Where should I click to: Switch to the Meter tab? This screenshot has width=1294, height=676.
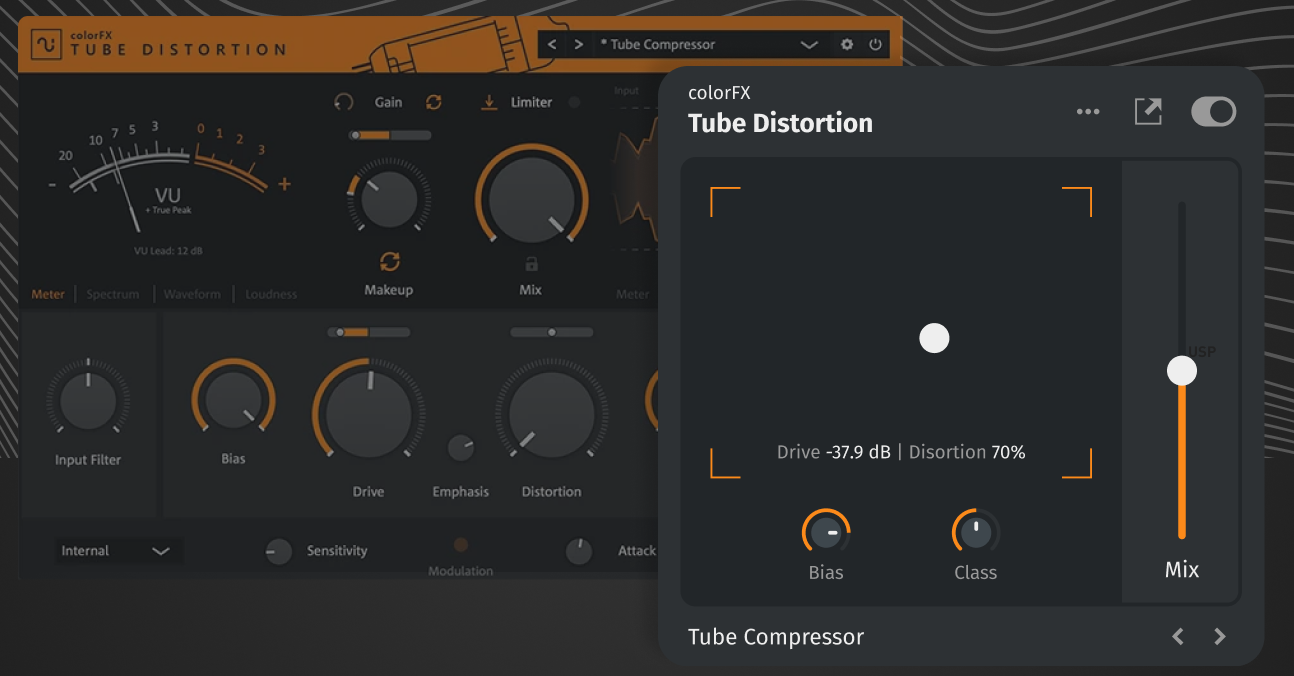click(48, 294)
